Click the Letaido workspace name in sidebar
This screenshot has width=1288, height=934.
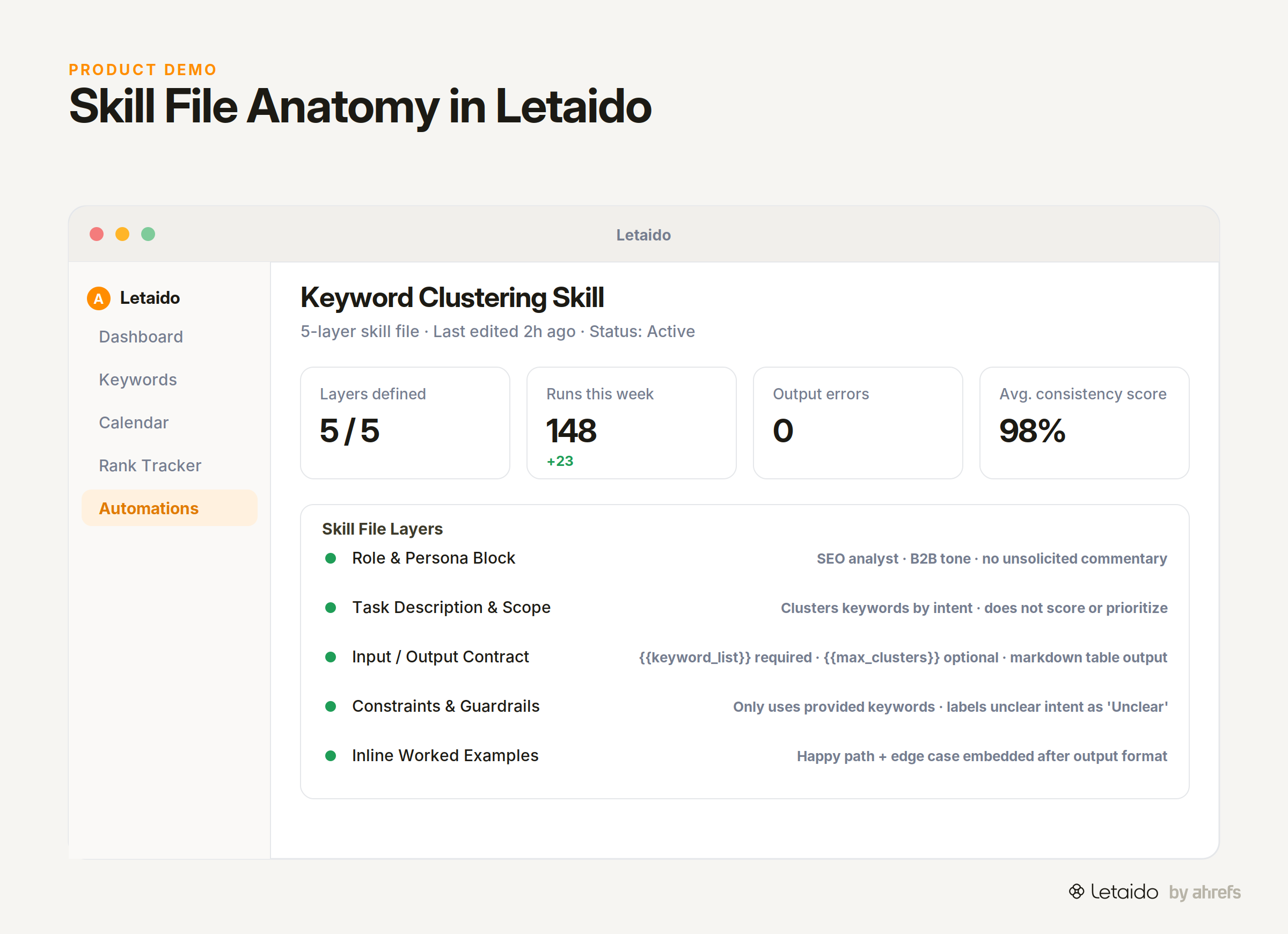click(x=150, y=298)
